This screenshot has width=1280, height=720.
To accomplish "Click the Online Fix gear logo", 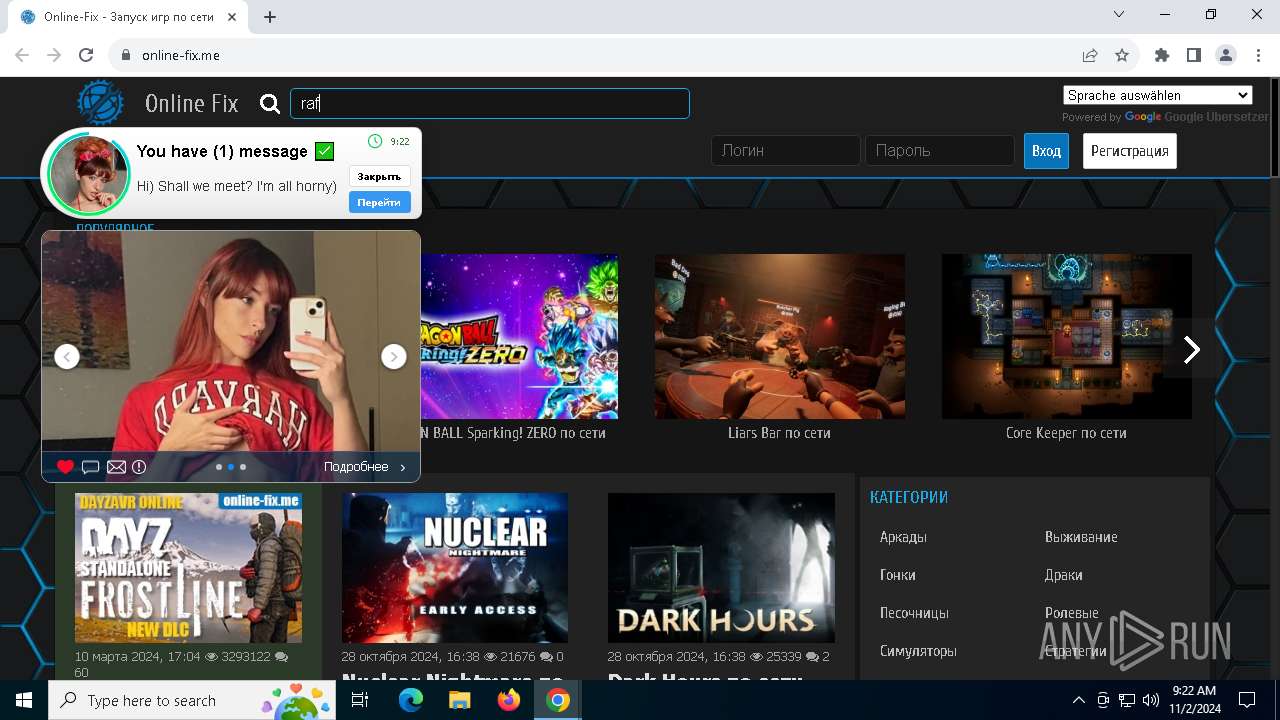I will click(x=101, y=103).
